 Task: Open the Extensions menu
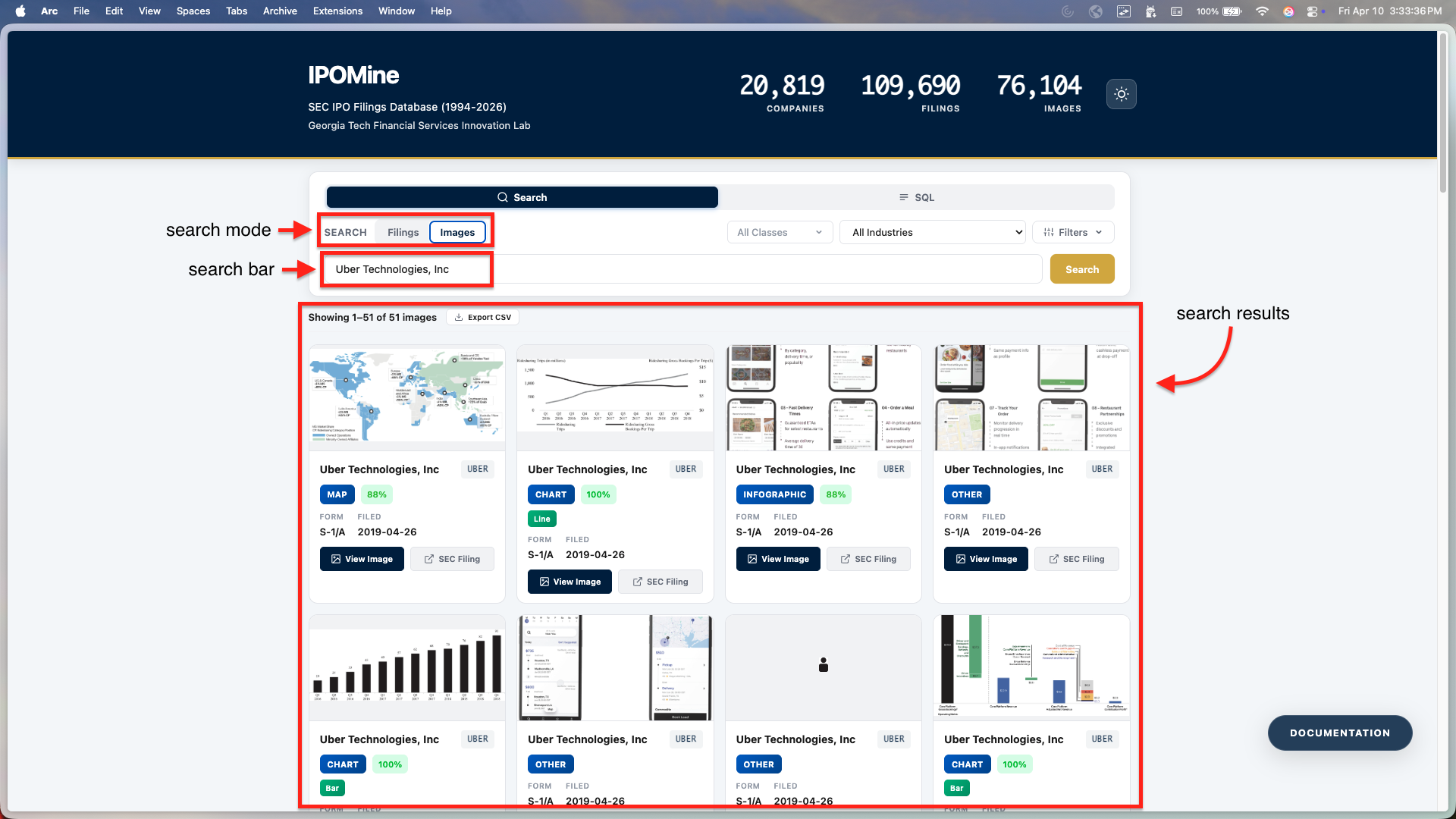tap(337, 11)
